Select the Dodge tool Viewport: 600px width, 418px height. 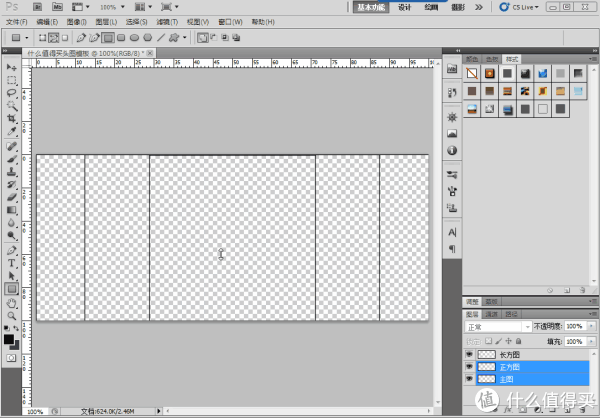pyautogui.click(x=11, y=235)
